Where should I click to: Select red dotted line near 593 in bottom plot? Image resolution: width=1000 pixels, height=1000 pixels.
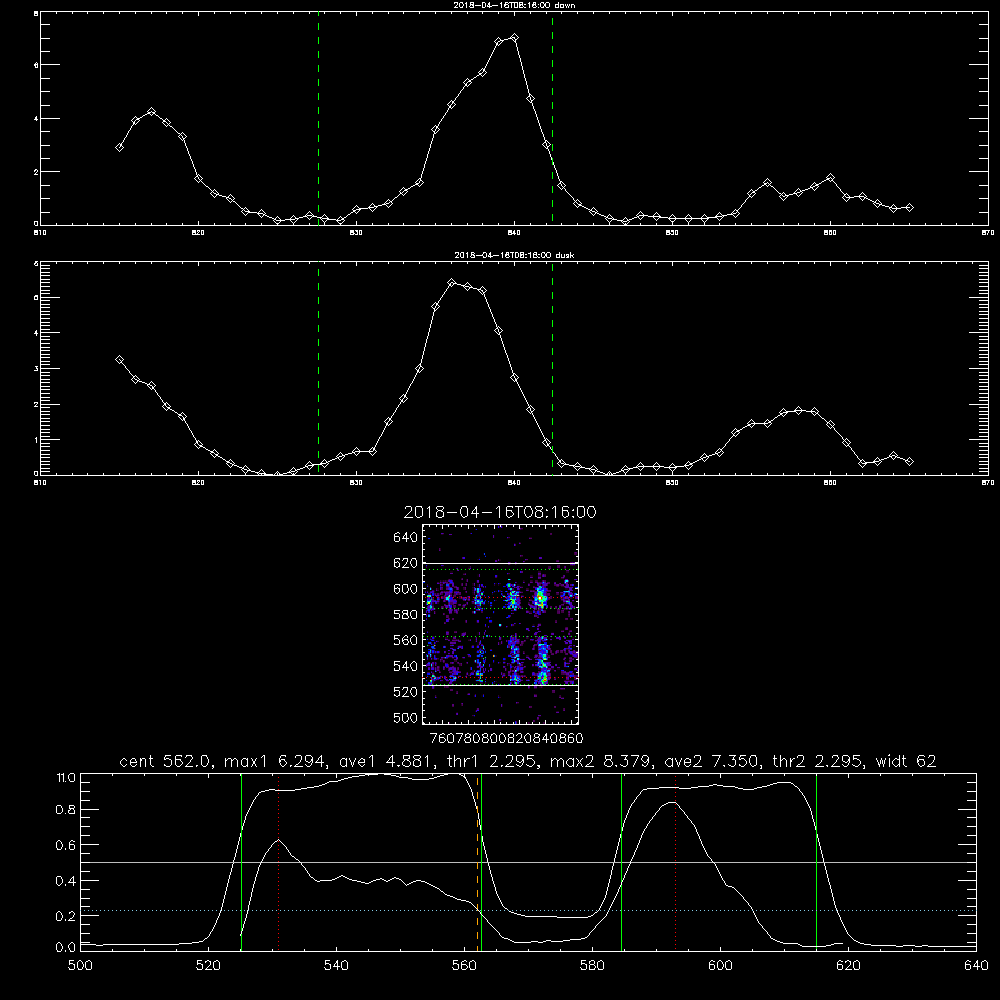pyautogui.click(x=675, y=862)
